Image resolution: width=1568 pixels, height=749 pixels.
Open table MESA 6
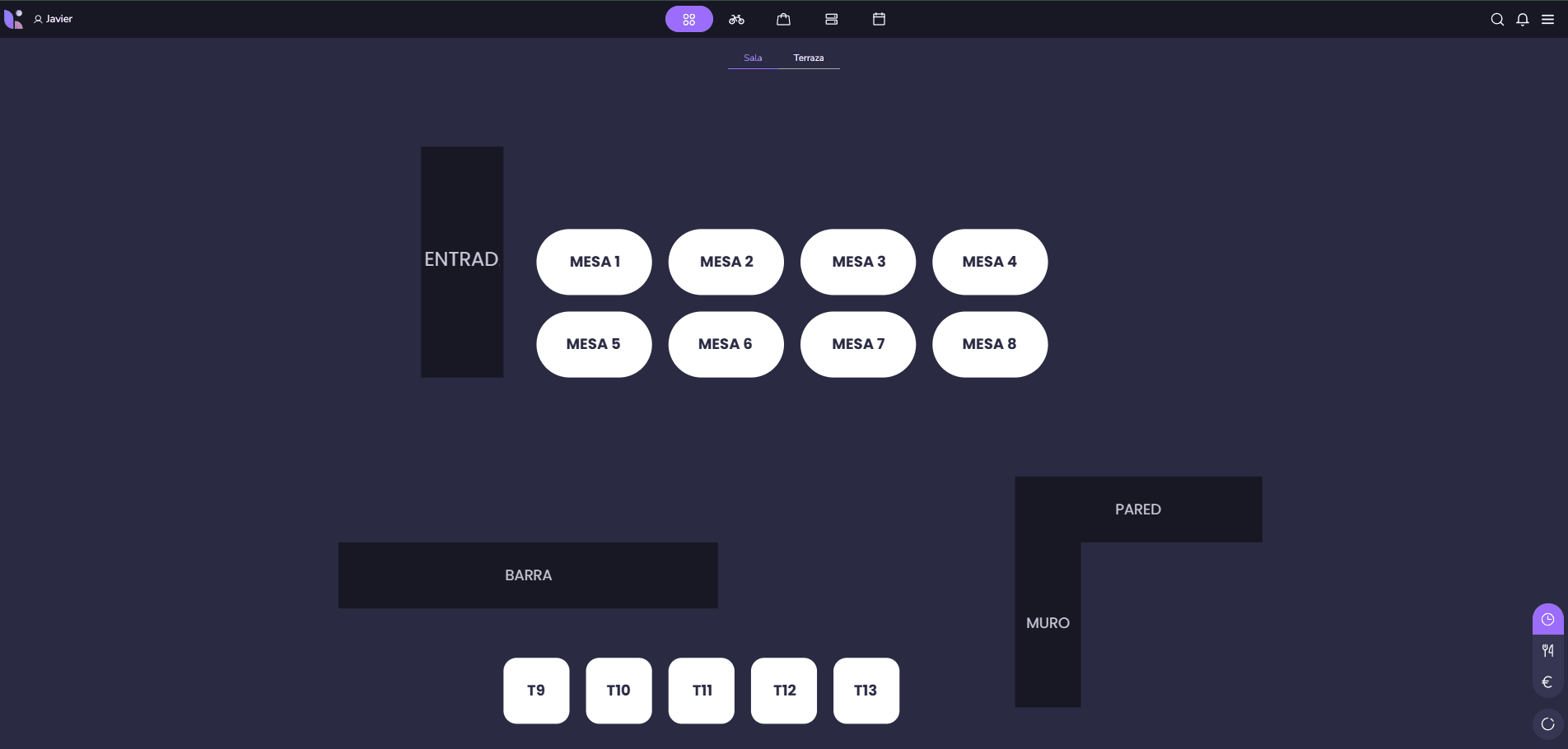[726, 344]
